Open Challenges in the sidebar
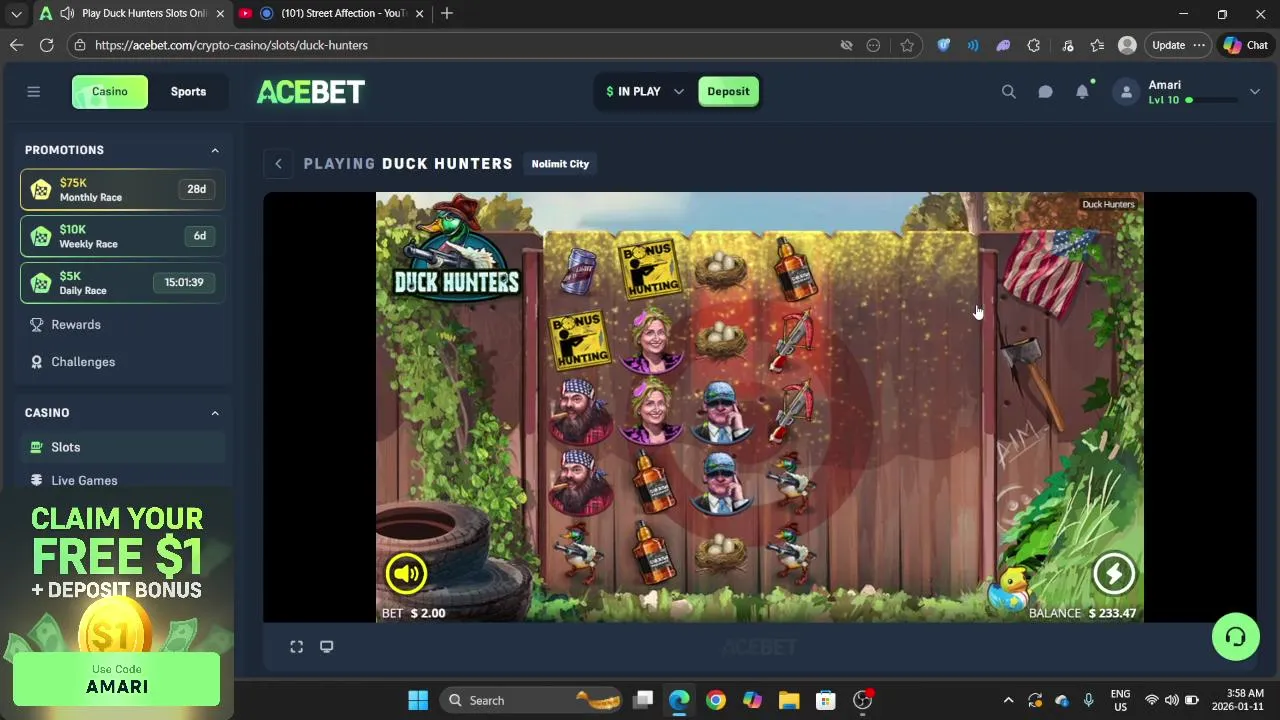Screen dimensions: 1280x720 (83, 362)
